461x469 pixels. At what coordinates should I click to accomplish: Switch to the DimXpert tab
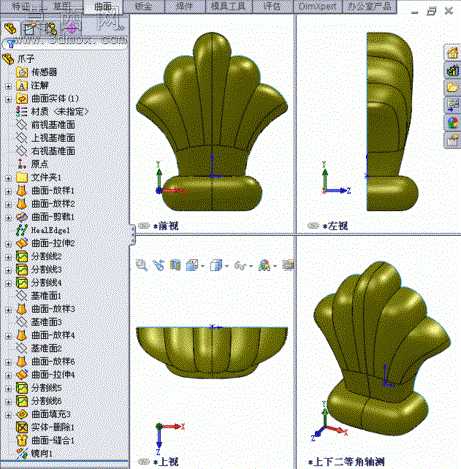point(317,6)
